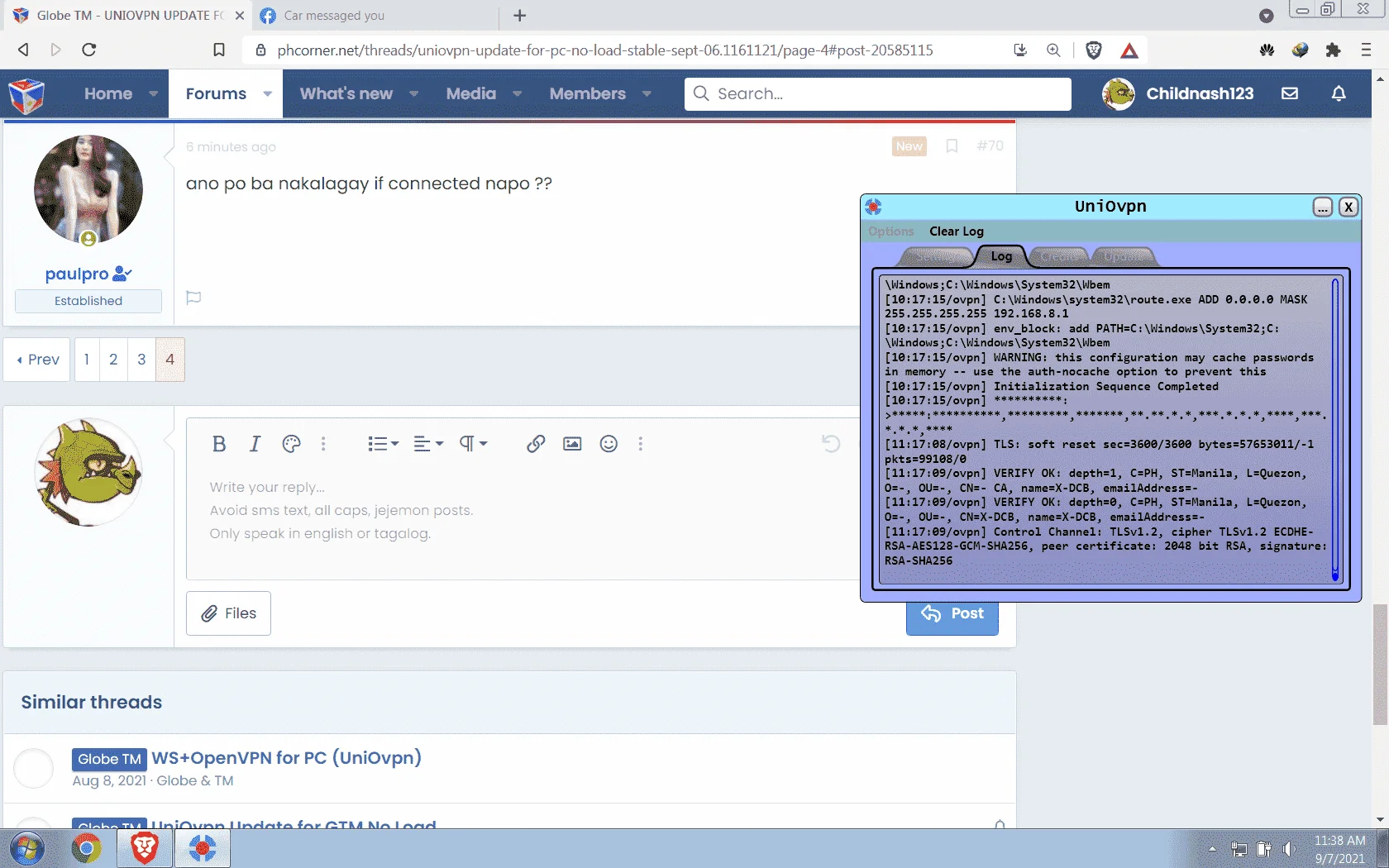Click the volume speaker tray icon
Screen dimensions: 1389x868
click(1288, 849)
